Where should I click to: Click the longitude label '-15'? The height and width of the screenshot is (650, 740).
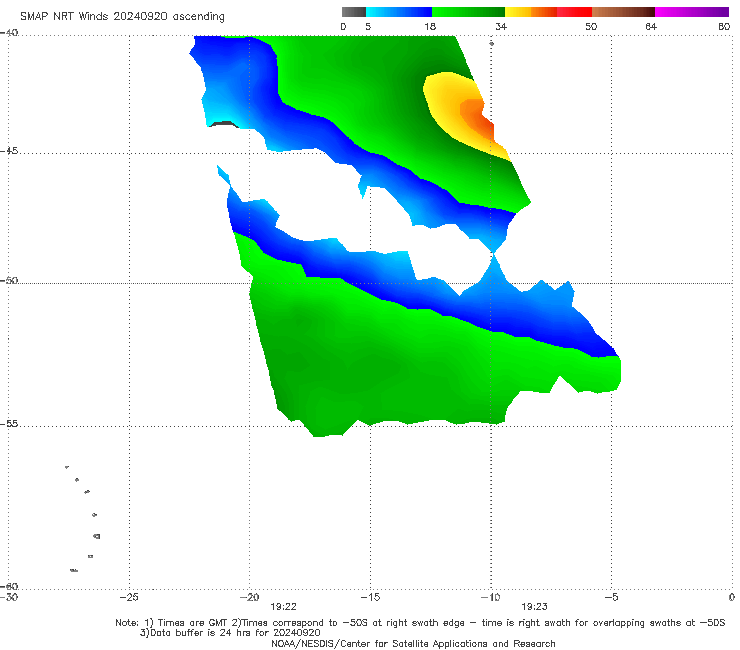click(370, 597)
